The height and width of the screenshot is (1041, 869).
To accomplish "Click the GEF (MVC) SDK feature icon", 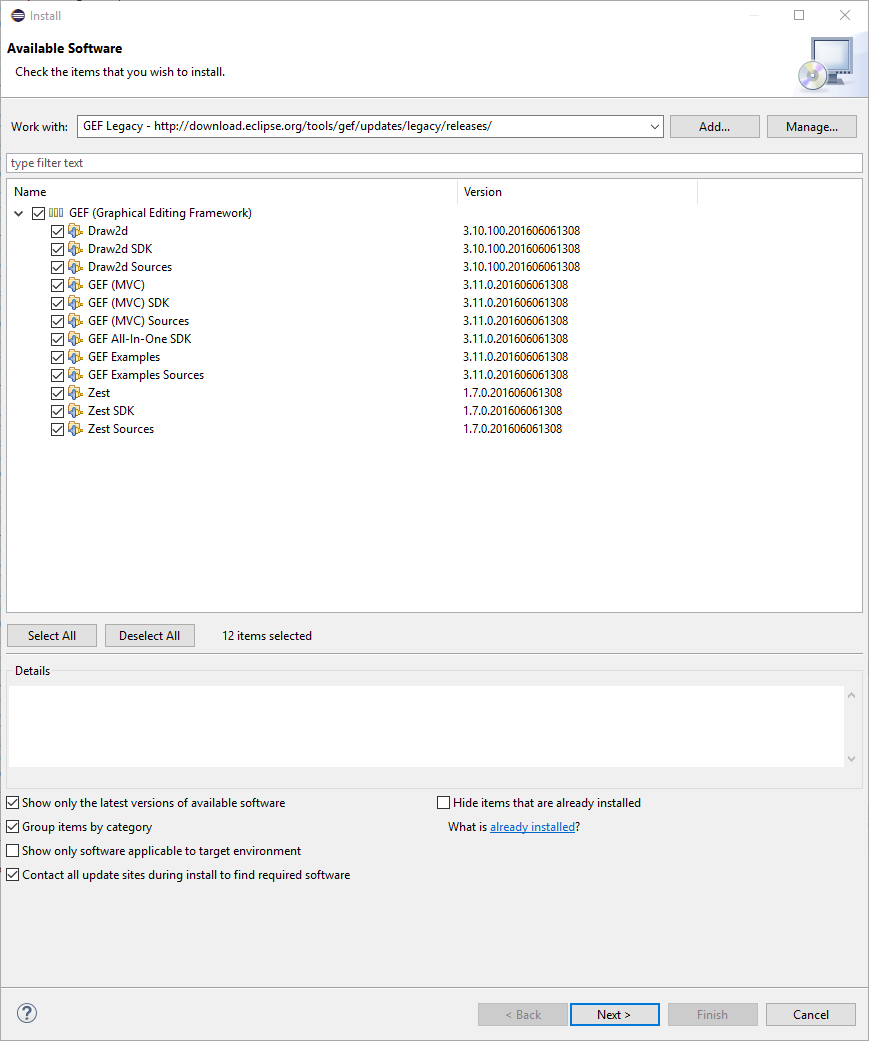I will [76, 303].
